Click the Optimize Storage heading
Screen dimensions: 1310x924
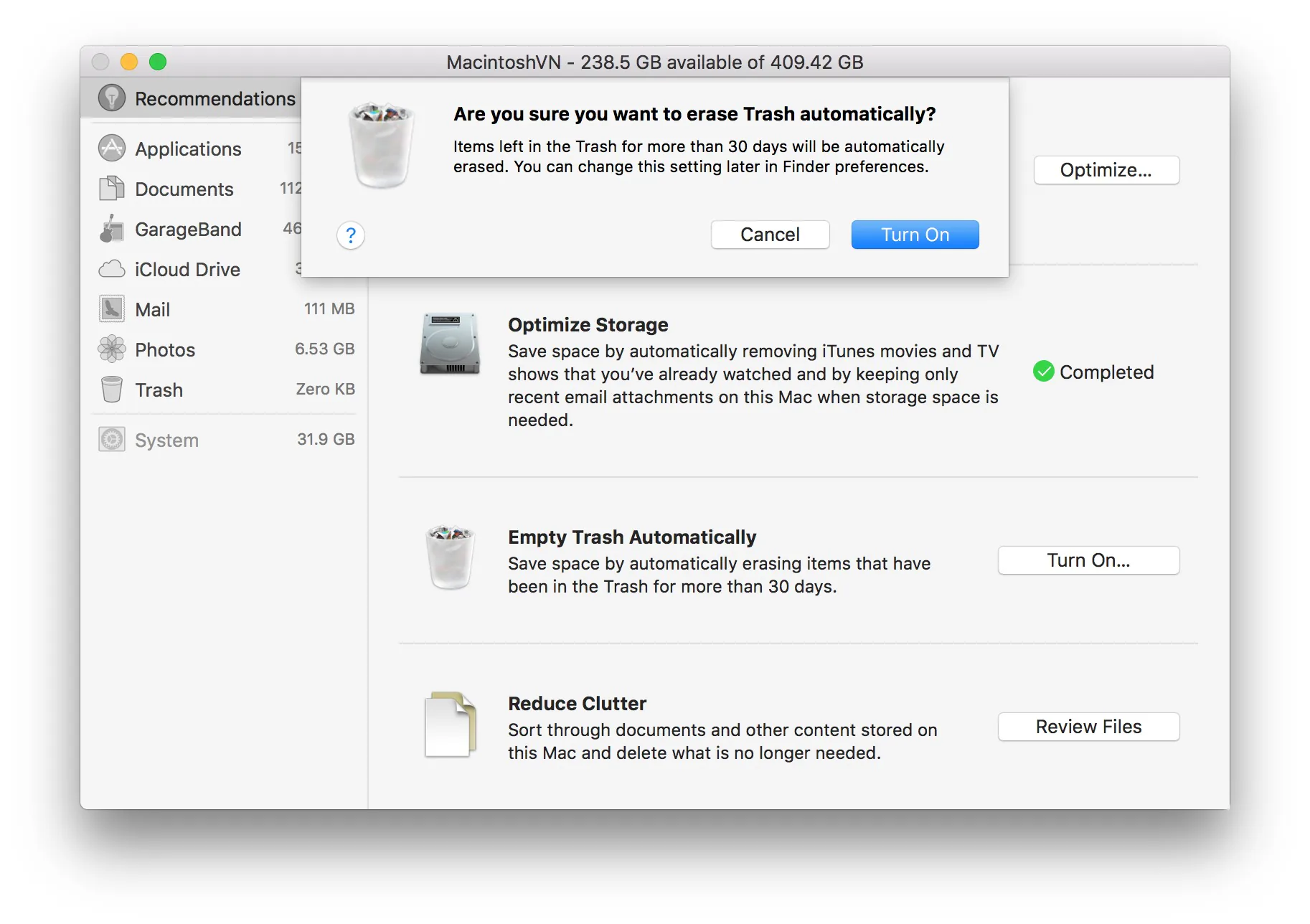tap(588, 325)
